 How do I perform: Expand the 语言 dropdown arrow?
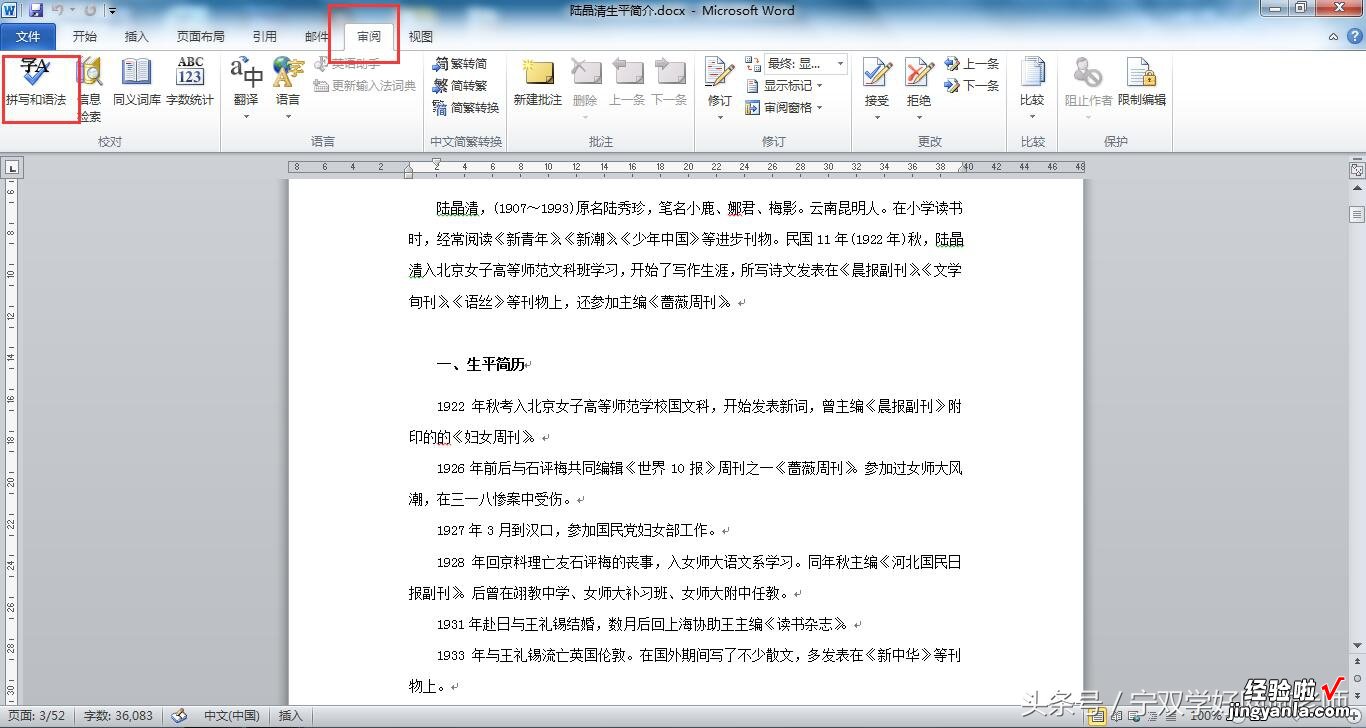288,116
